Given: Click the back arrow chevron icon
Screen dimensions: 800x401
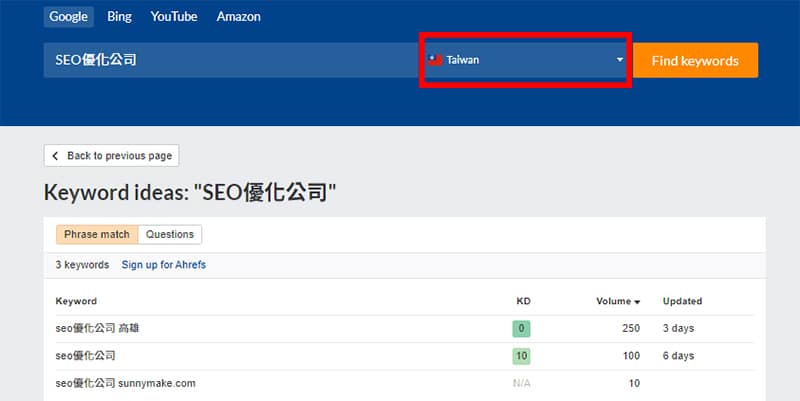Looking at the screenshot, I should click(x=56, y=156).
